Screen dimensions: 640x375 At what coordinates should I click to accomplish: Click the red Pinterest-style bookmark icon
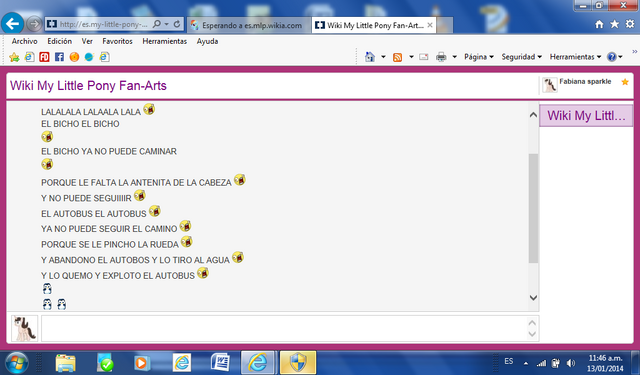(x=44, y=57)
